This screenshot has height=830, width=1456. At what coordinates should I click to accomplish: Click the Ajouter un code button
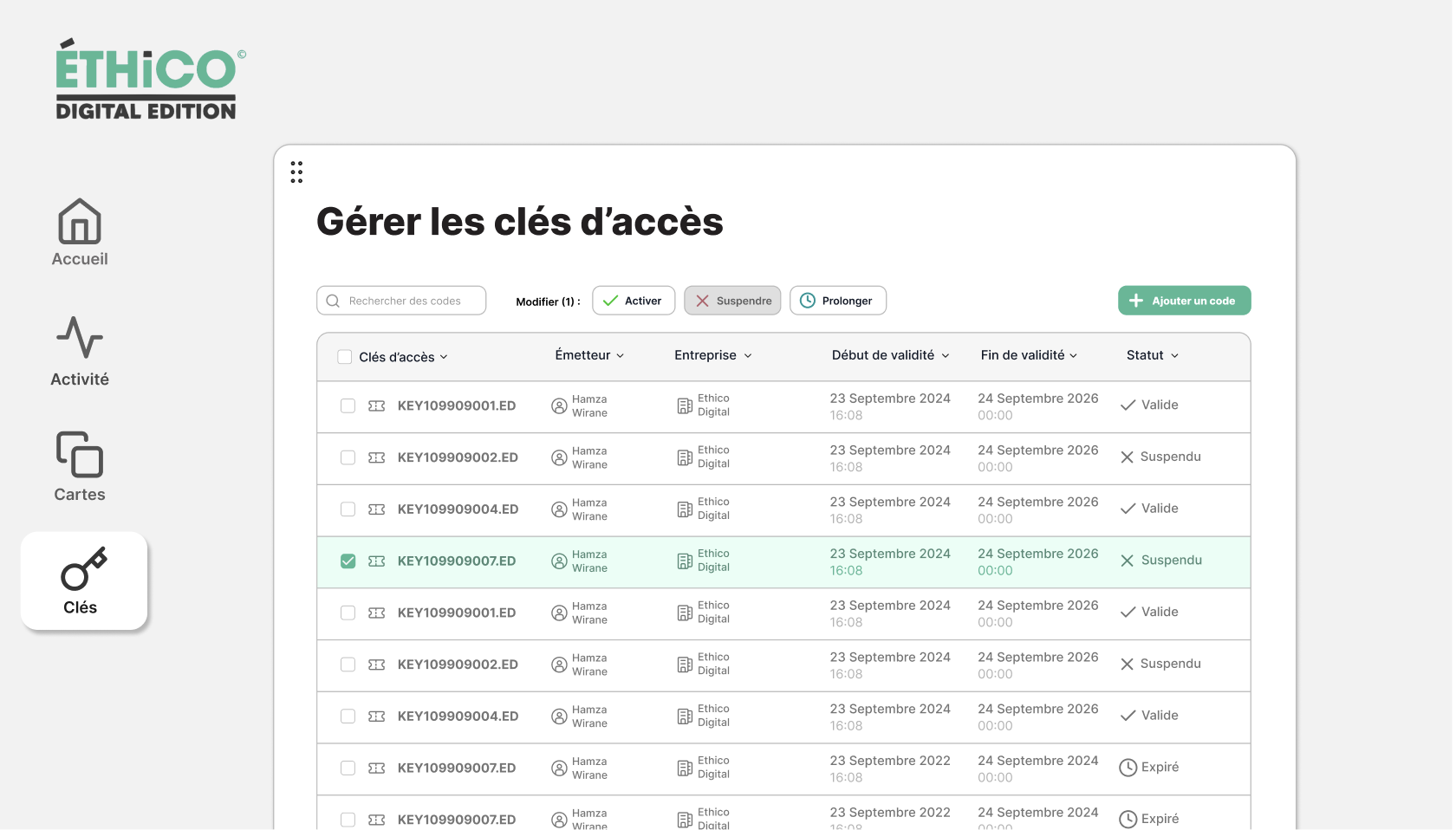pyautogui.click(x=1184, y=301)
